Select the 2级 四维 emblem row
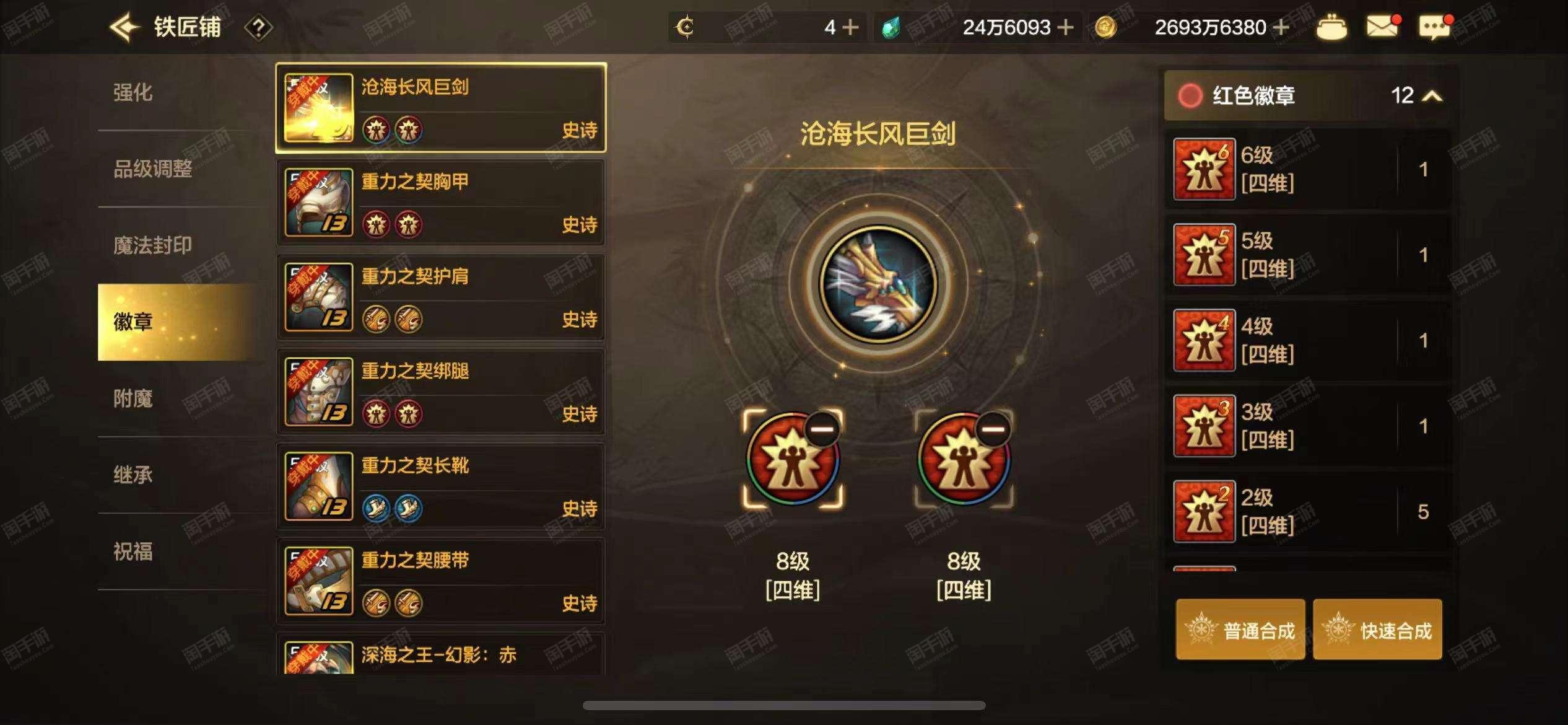 (x=1308, y=511)
